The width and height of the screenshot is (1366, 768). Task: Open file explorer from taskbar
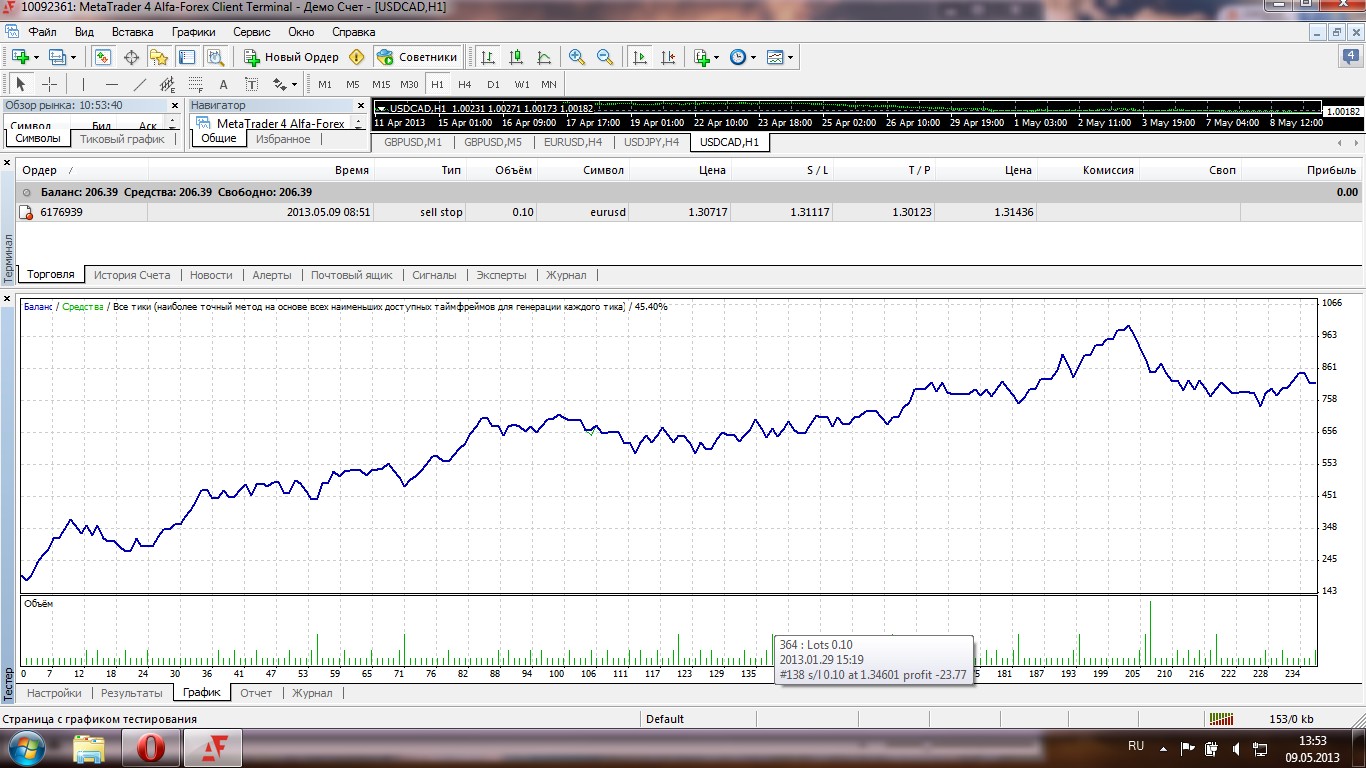pyautogui.click(x=89, y=748)
